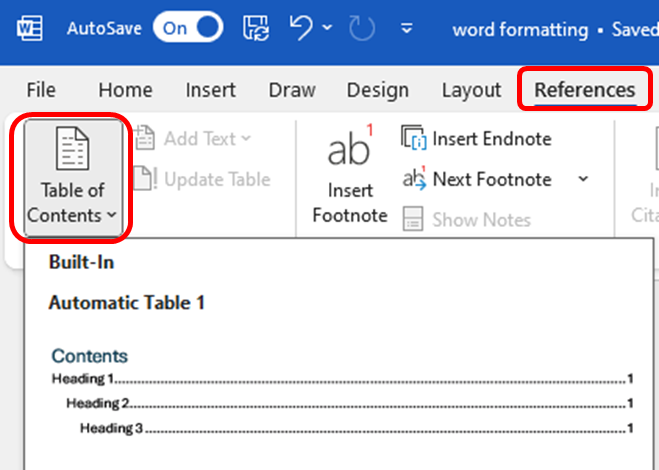Screen dimensions: 659x470
Task: Click the Redo icon
Action: point(363,28)
